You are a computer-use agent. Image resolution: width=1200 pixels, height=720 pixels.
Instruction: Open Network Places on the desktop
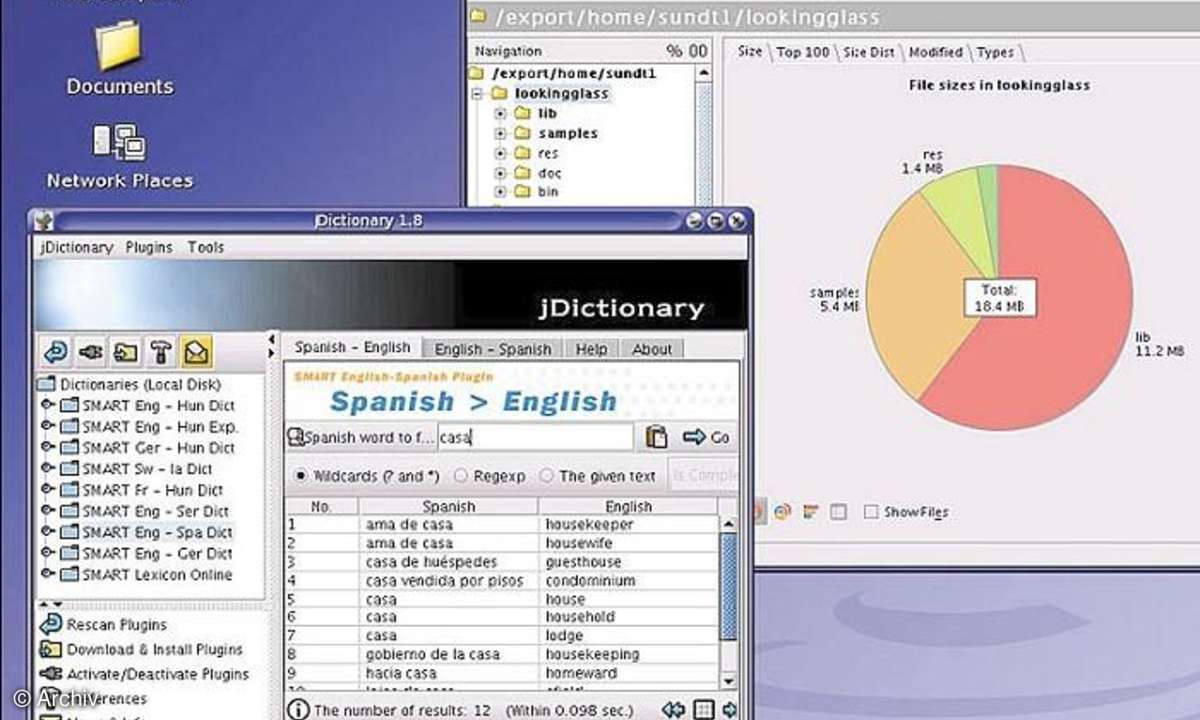120,156
